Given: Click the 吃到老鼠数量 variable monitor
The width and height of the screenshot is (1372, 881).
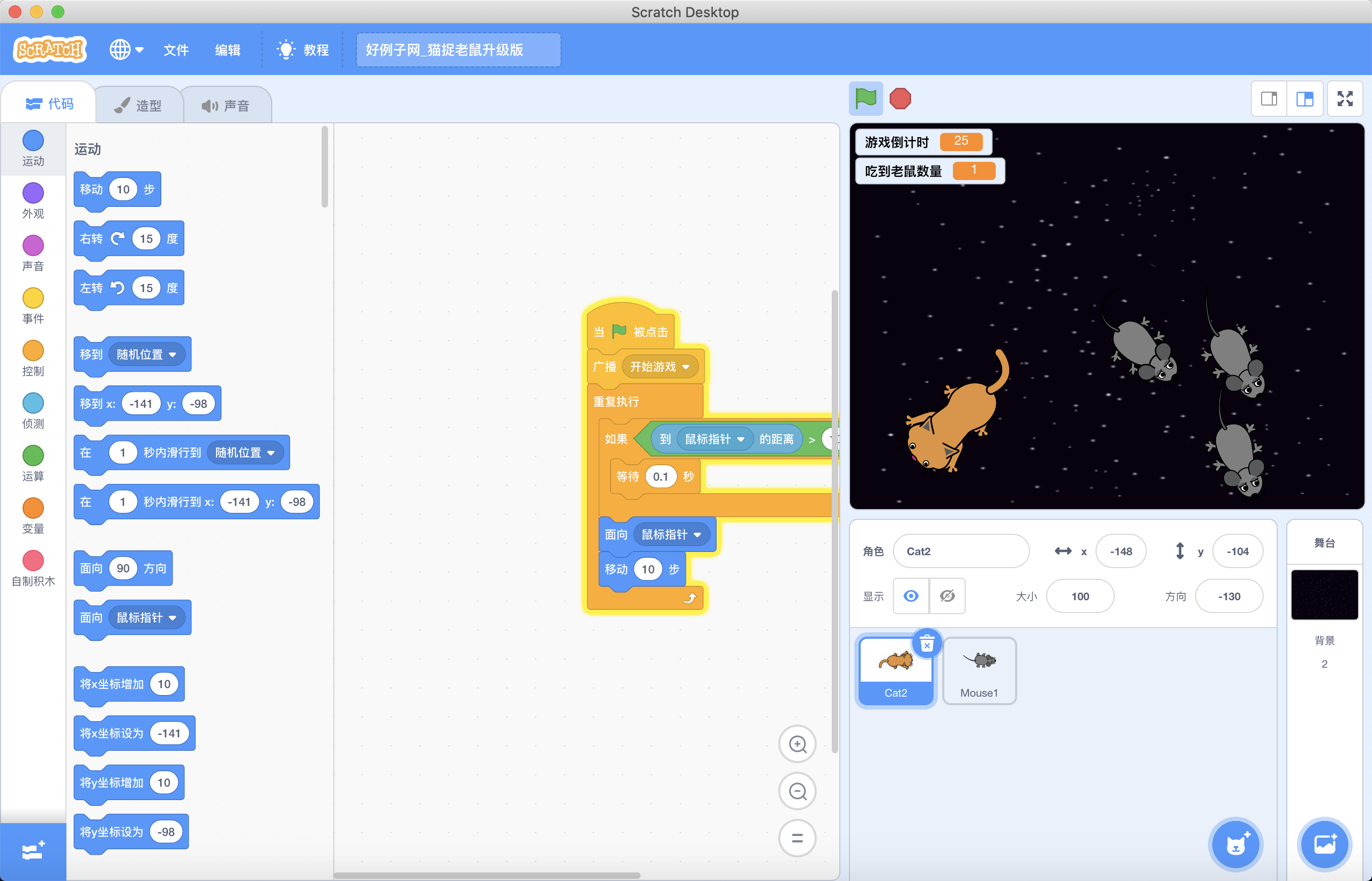Looking at the screenshot, I should point(929,170).
